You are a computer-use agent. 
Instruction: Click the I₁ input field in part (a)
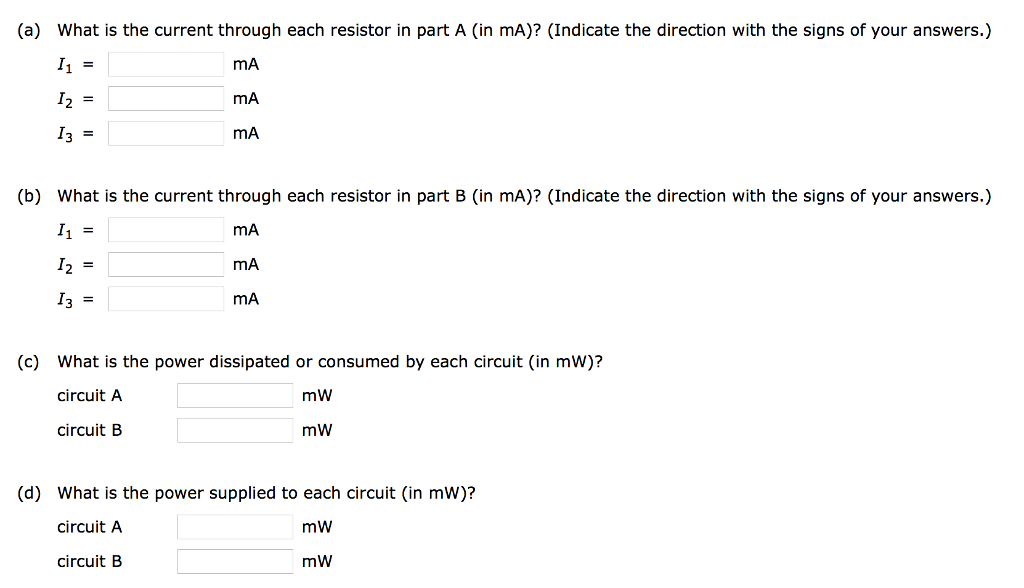(x=165, y=63)
